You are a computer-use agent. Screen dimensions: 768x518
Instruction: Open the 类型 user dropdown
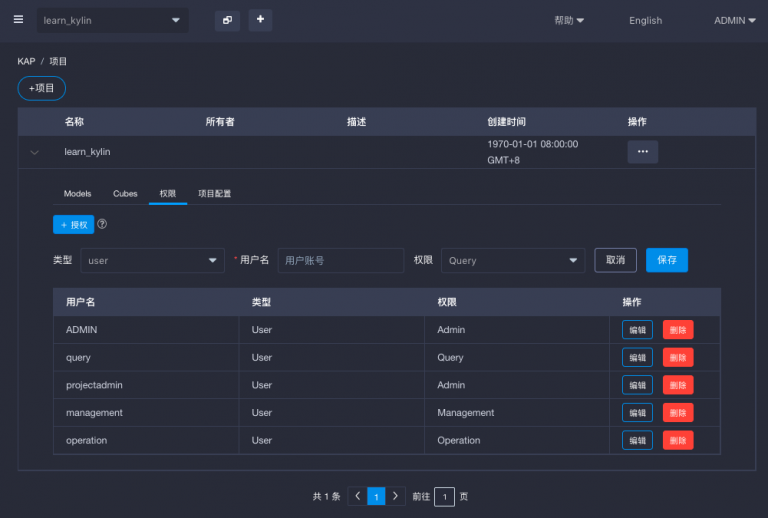point(152,260)
